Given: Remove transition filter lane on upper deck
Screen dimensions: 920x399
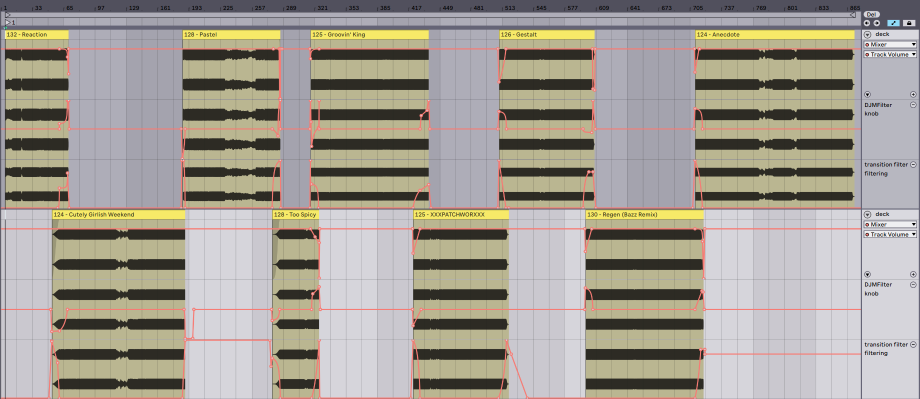Looking at the screenshot, I should (x=913, y=165).
